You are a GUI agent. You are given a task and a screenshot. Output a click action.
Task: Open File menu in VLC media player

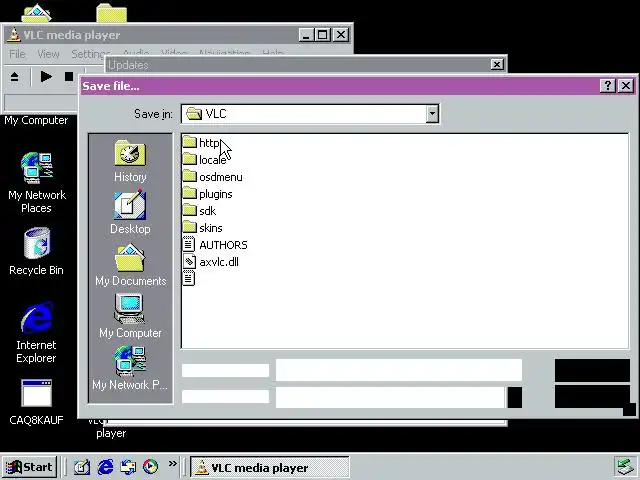pos(17,54)
